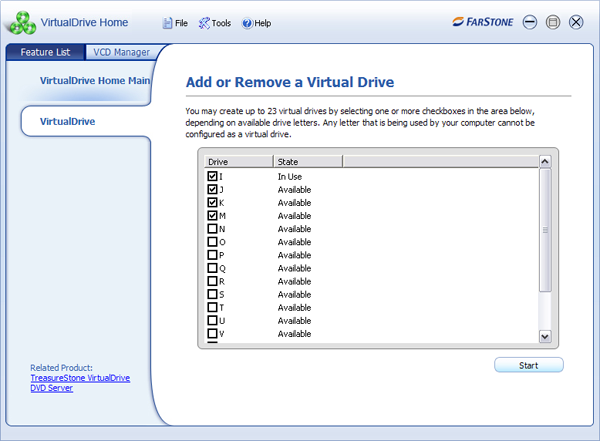600x441 pixels.
Task: Click the Available state of drive V
Action: click(x=294, y=334)
